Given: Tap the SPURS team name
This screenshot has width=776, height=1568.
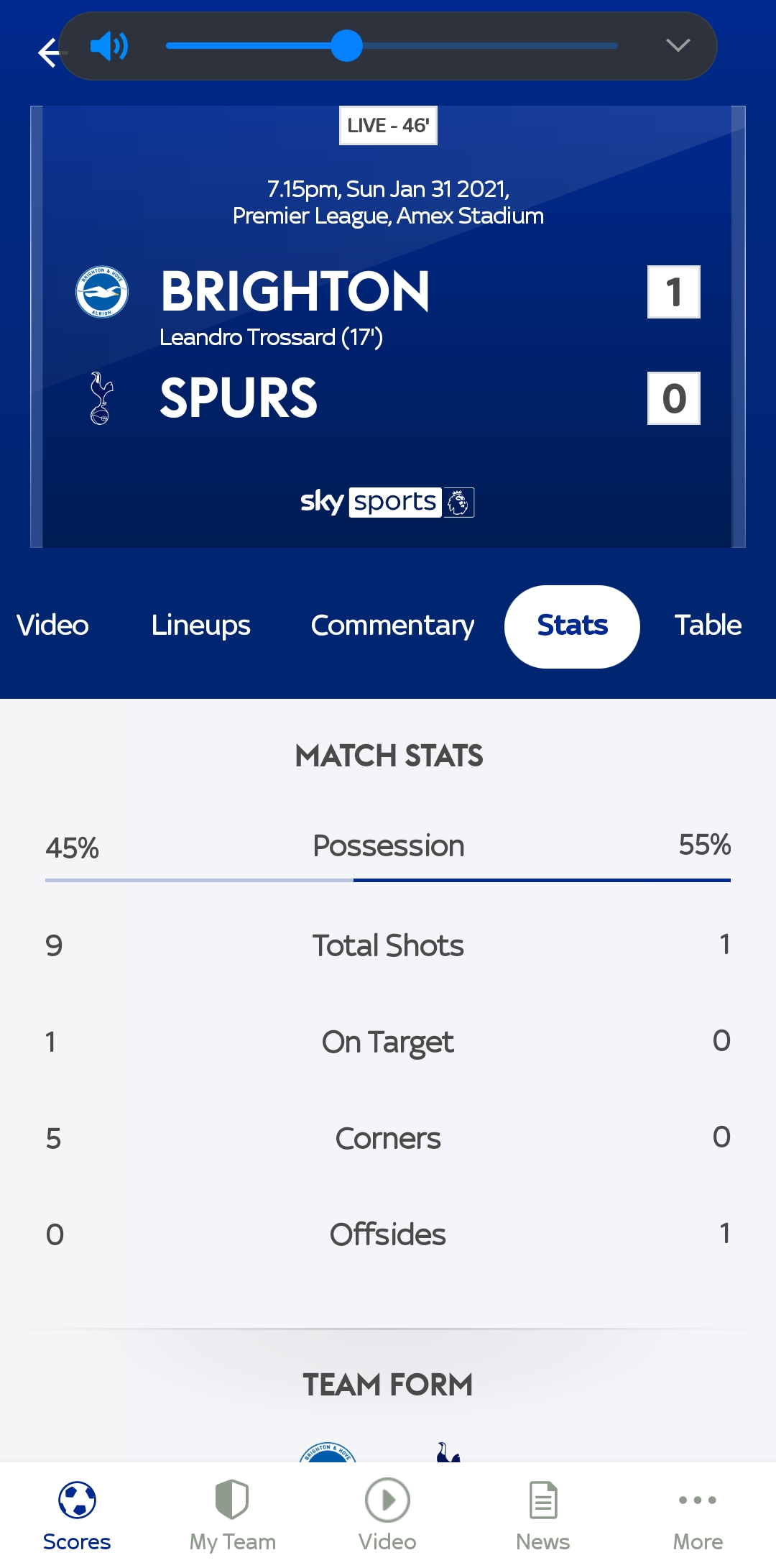Looking at the screenshot, I should click(239, 398).
